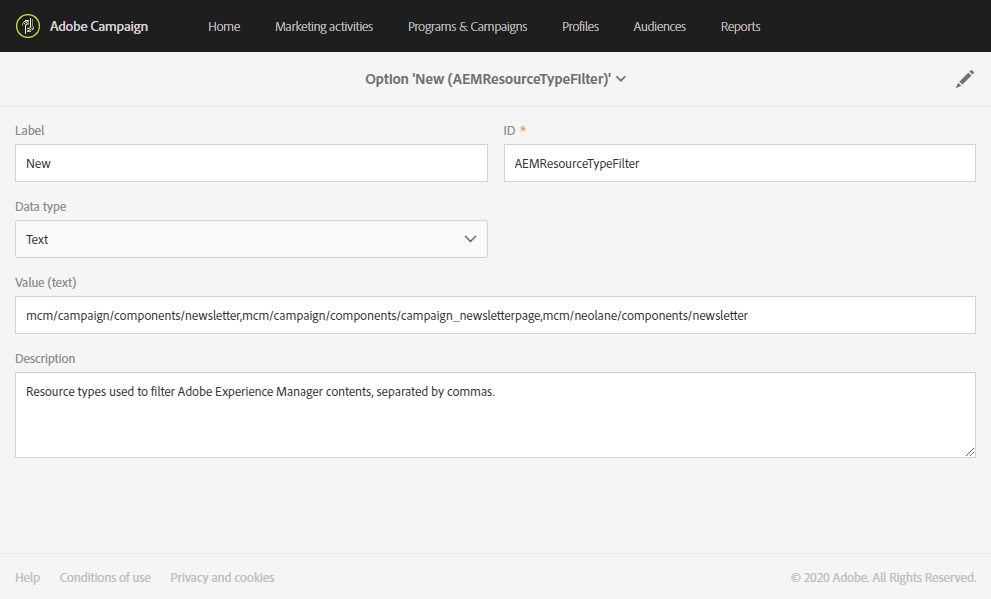Viewport: 991px width, 599px height.
Task: Open the Home menu
Action: (x=224, y=26)
